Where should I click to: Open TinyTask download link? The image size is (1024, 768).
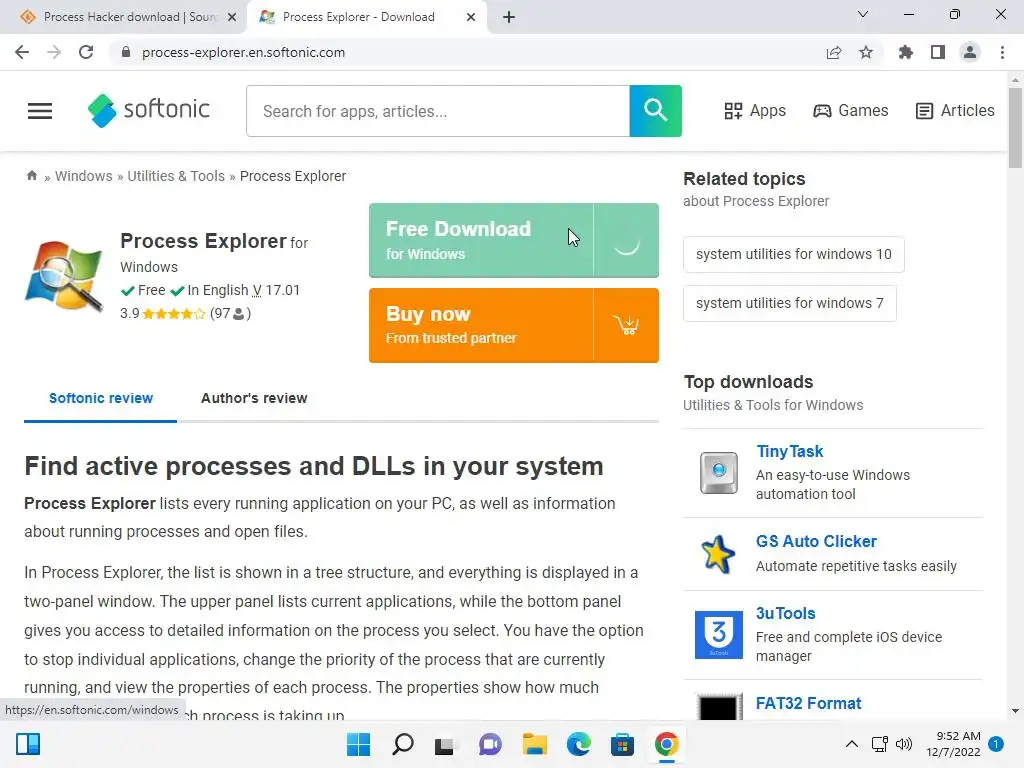point(790,451)
